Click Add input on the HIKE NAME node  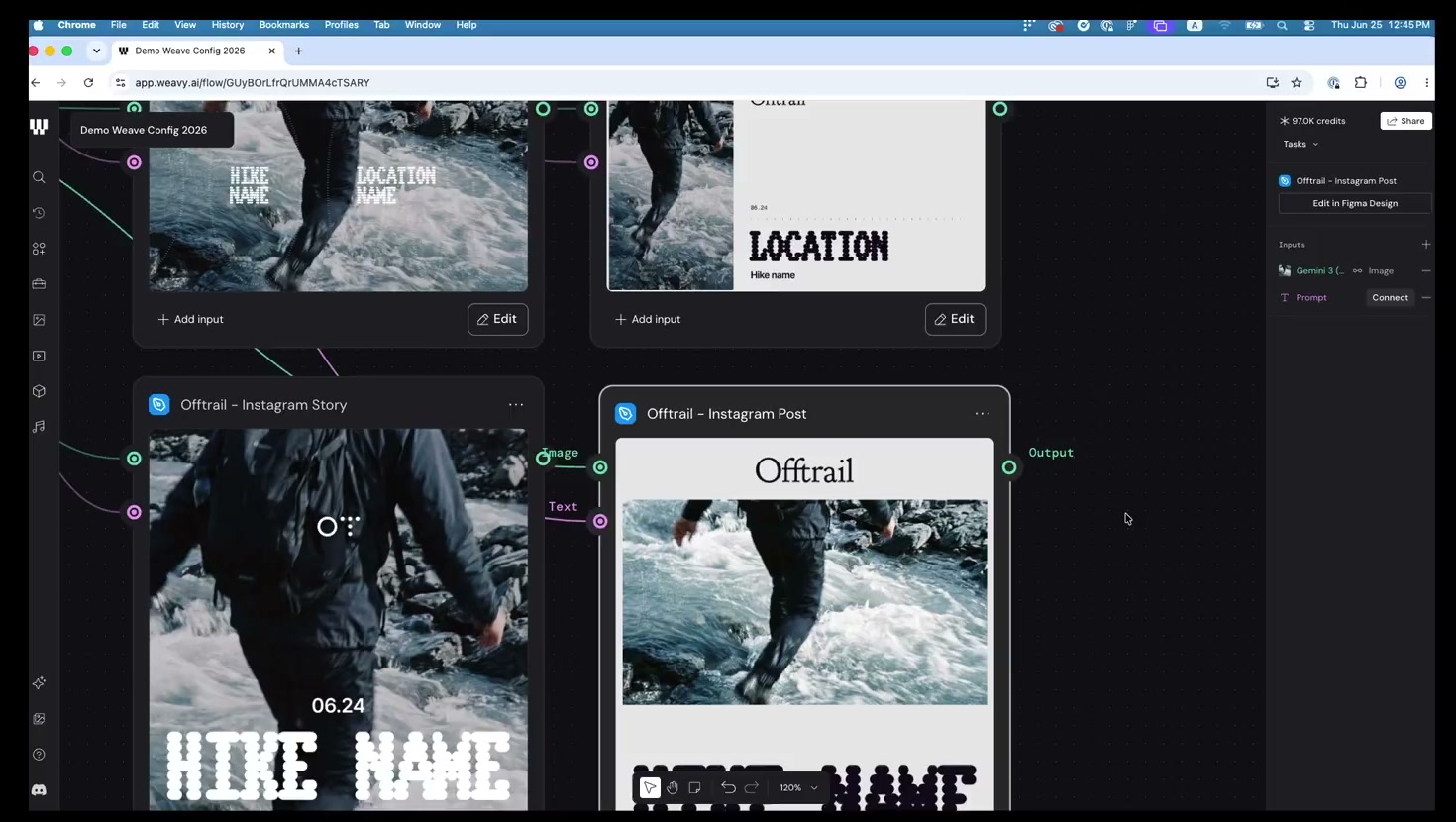pyautogui.click(x=190, y=319)
